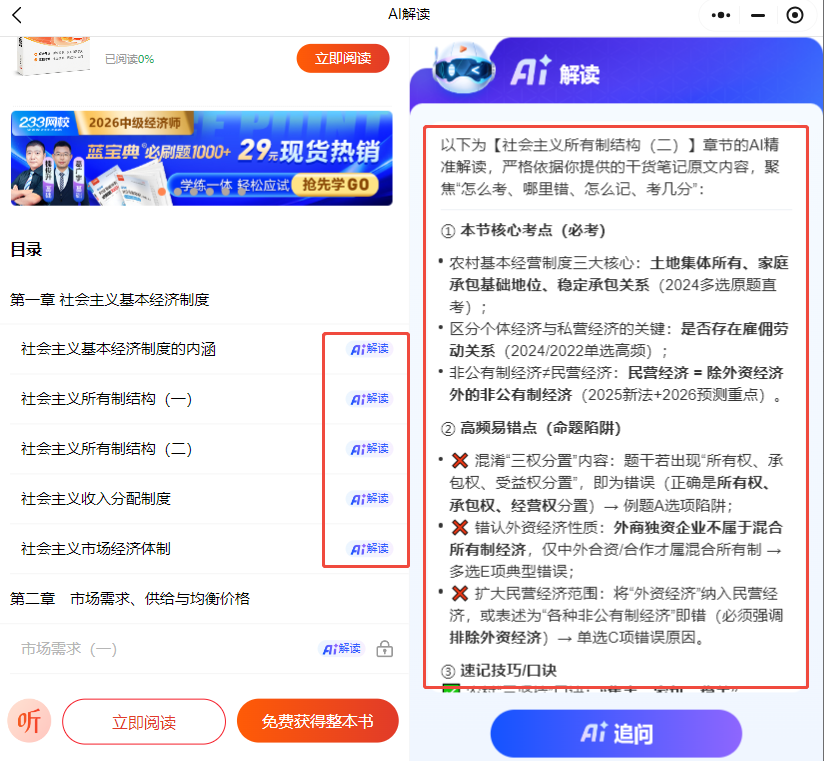Select chapter item 社会主义收入分配制度
Image resolution: width=824 pixels, height=761 pixels.
[96, 499]
